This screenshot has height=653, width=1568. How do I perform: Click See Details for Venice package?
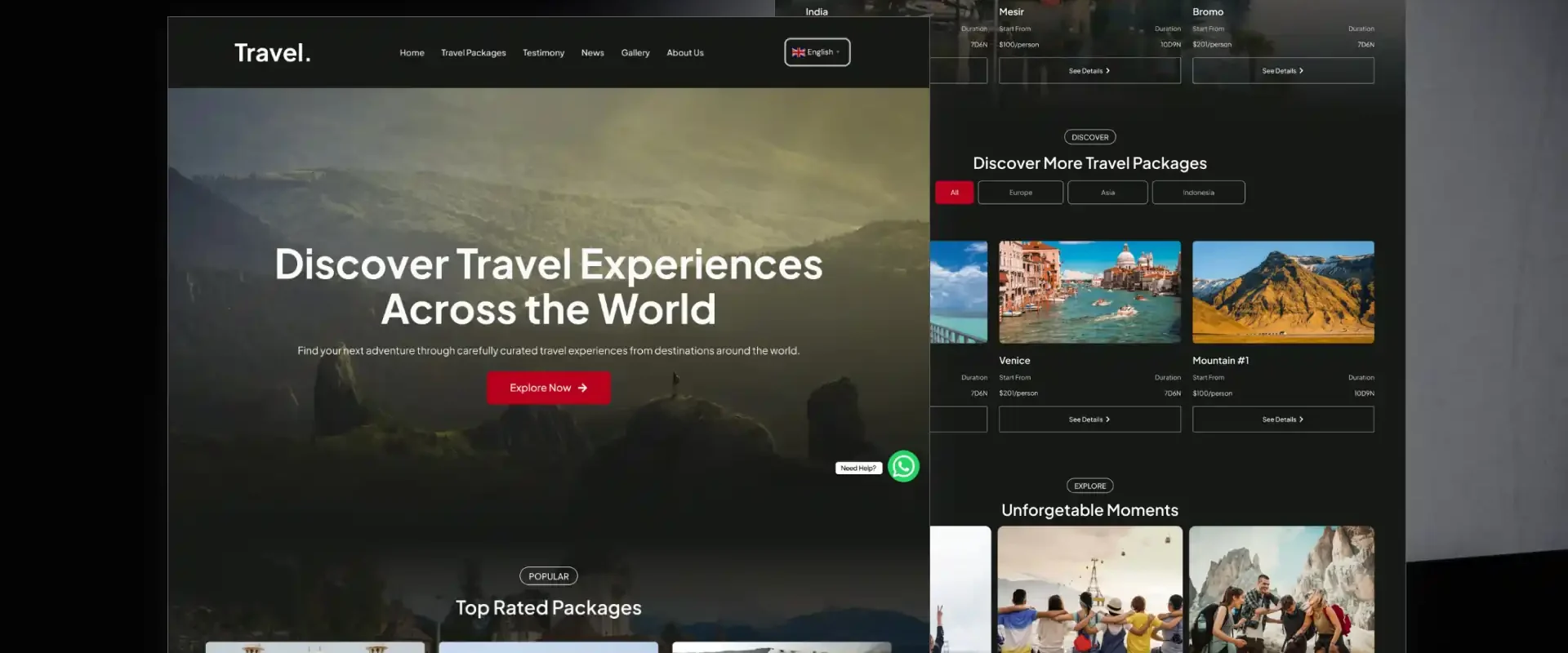[x=1089, y=420]
